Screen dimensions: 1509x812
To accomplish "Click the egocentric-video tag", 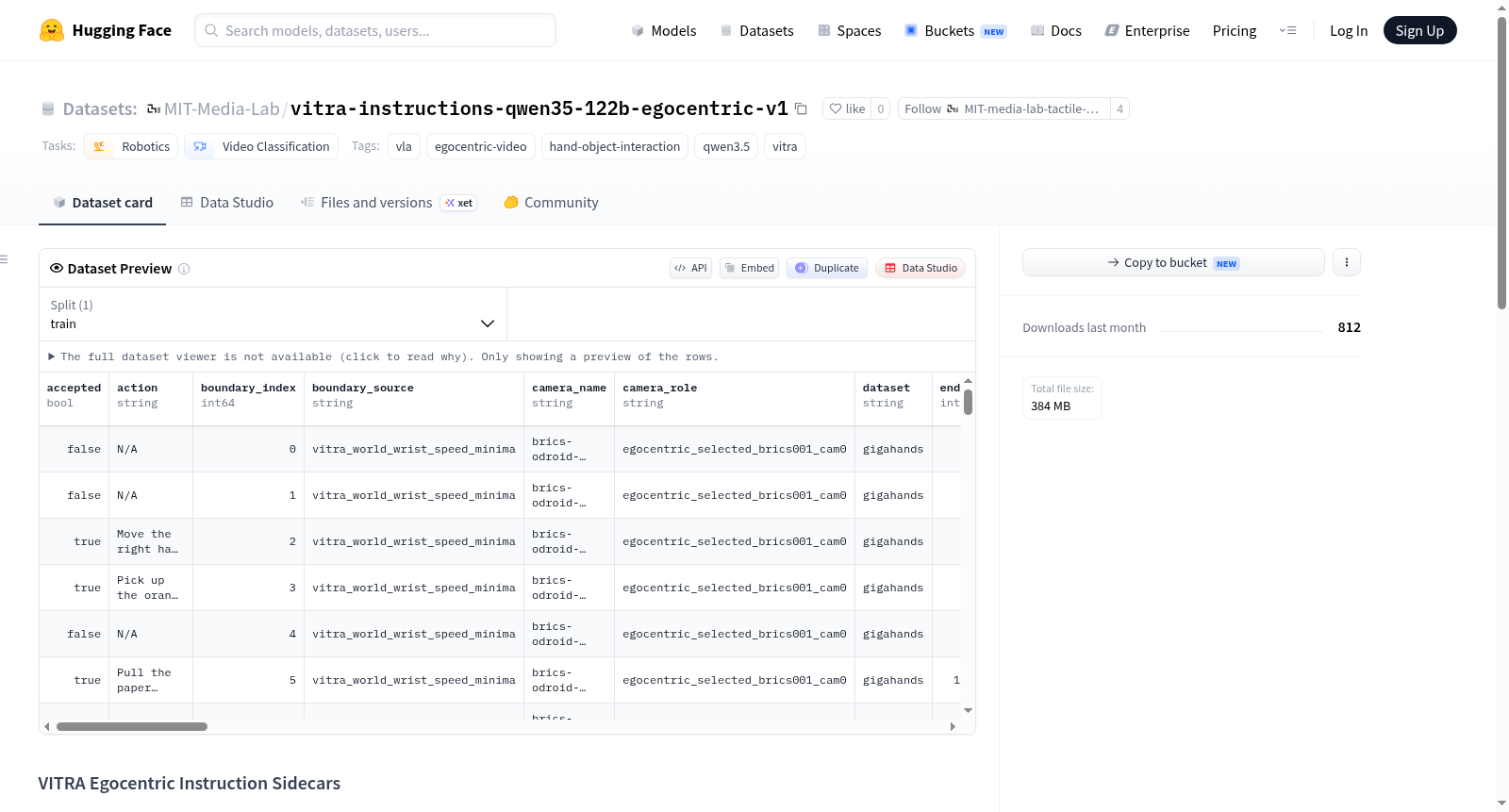I will coord(481,146).
